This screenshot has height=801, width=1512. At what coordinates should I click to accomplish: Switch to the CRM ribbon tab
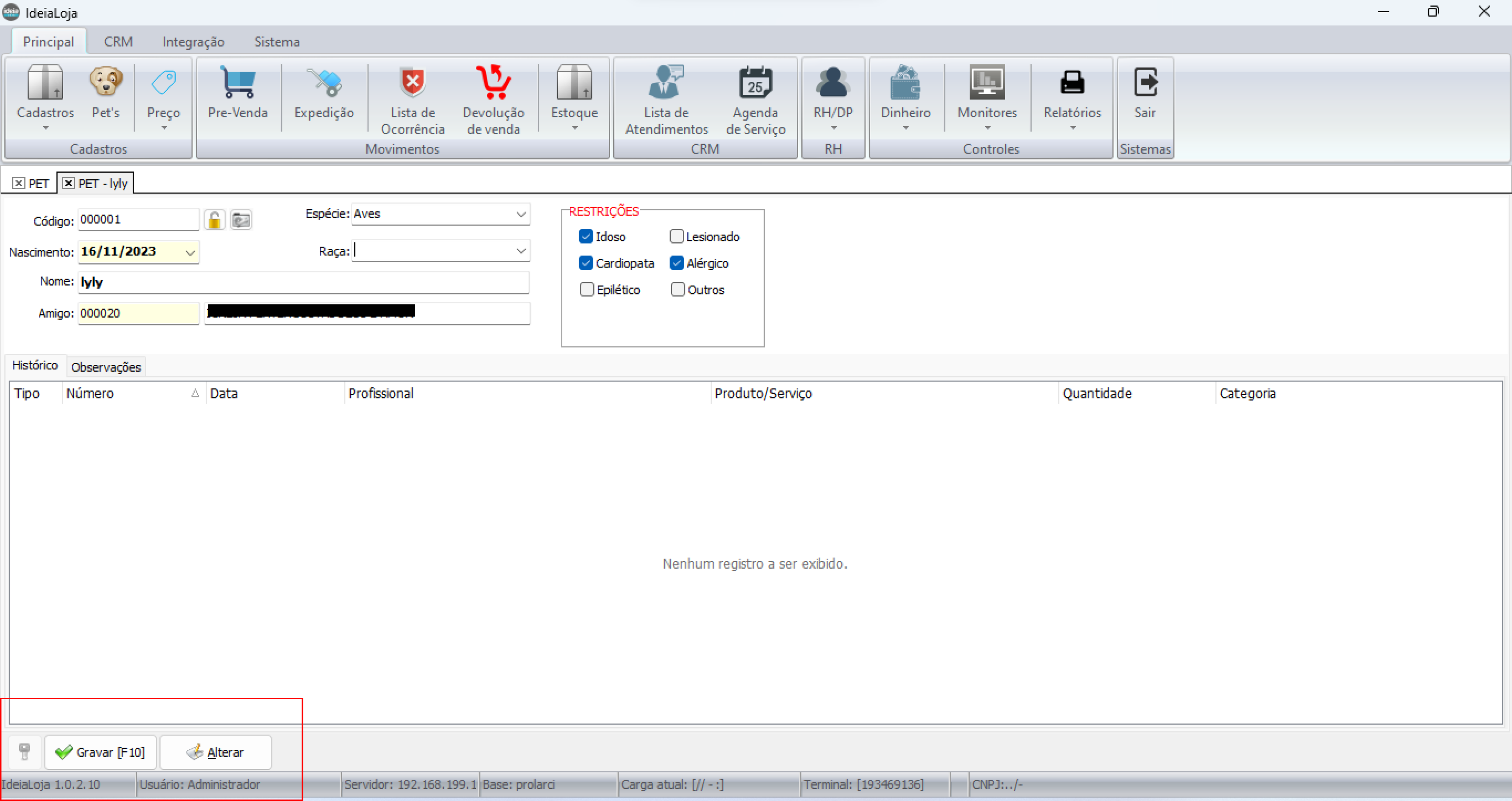pos(118,42)
